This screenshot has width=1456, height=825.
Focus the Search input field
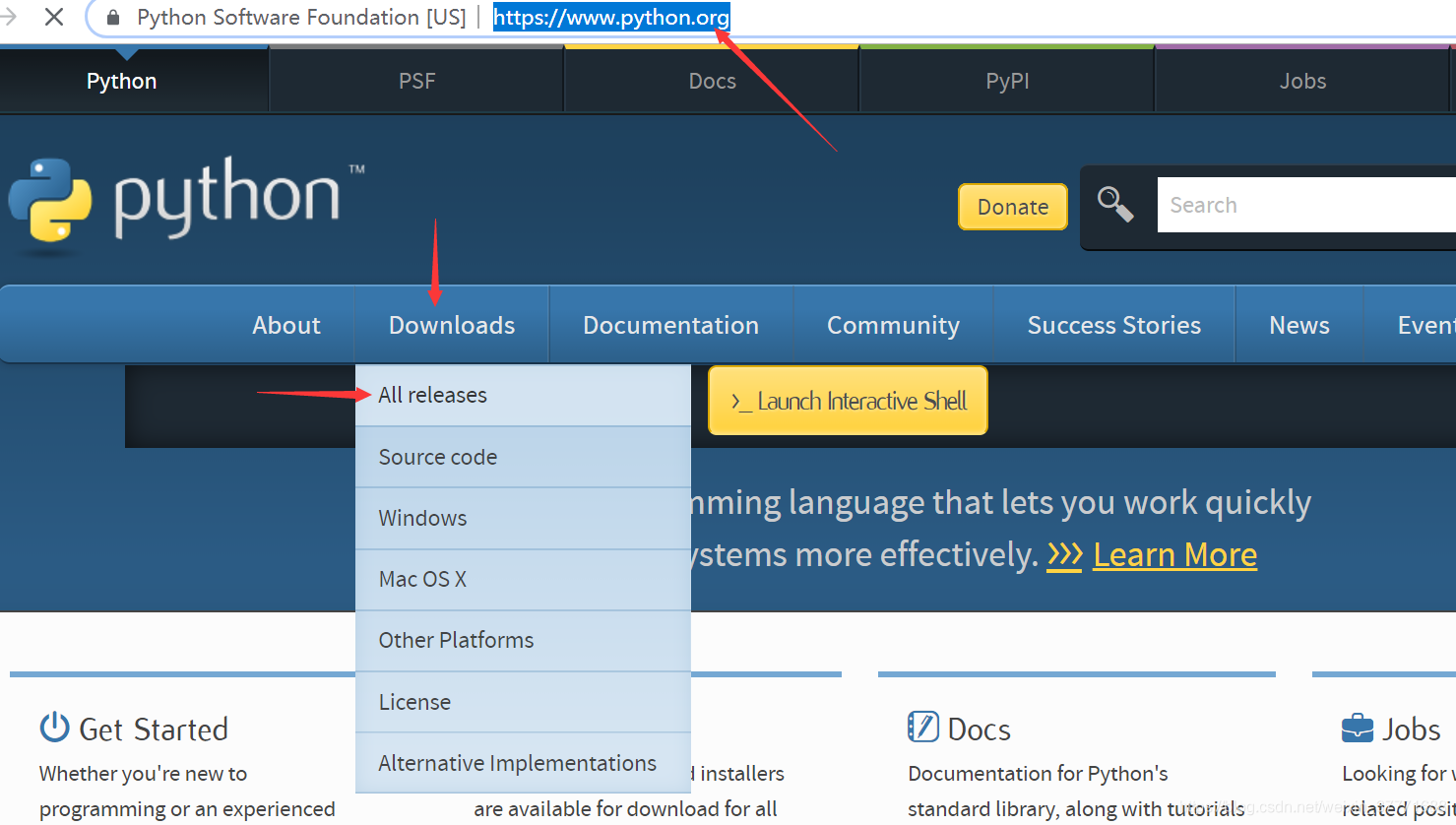click(x=1306, y=205)
